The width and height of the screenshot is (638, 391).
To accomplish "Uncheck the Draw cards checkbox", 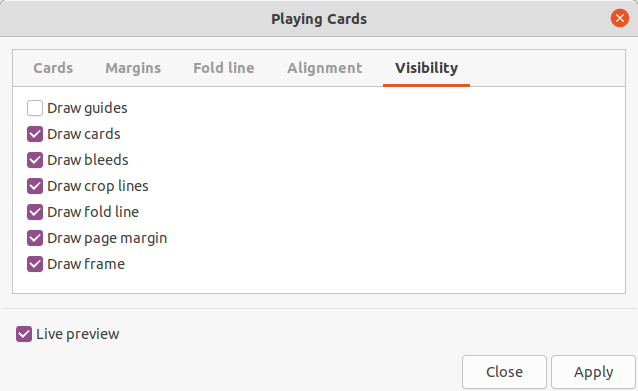I will coord(35,134).
